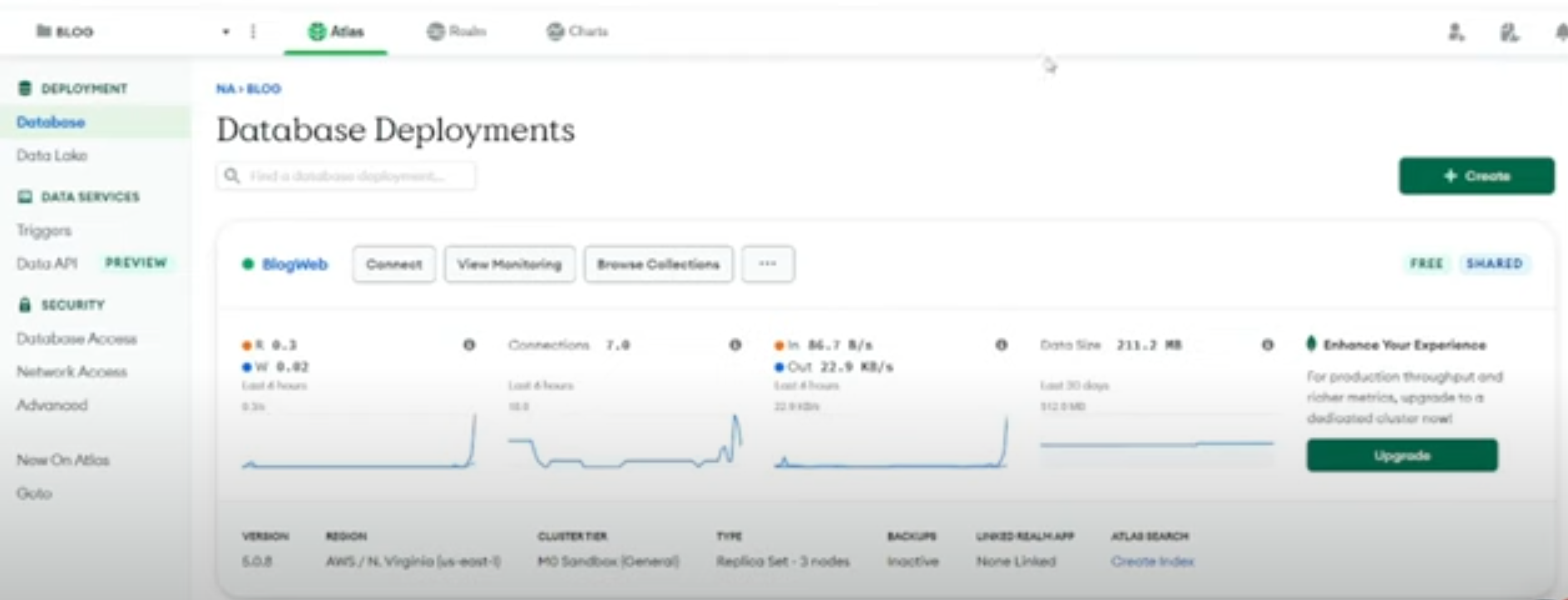Open Triggers in the sidebar

44,231
